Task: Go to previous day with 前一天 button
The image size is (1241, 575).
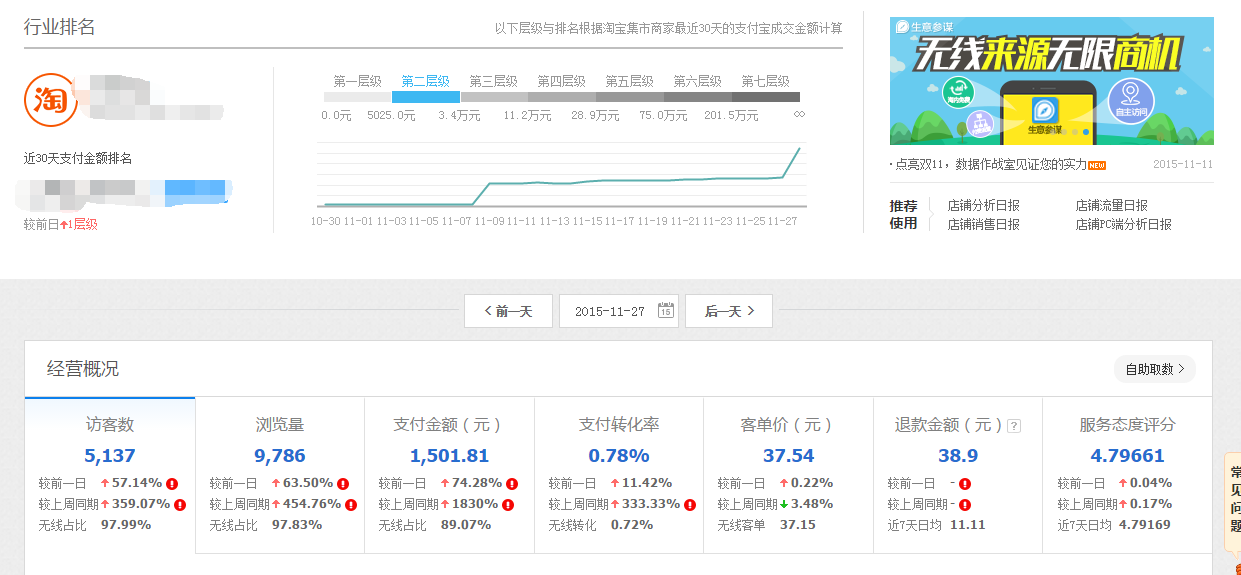Action: tap(508, 311)
